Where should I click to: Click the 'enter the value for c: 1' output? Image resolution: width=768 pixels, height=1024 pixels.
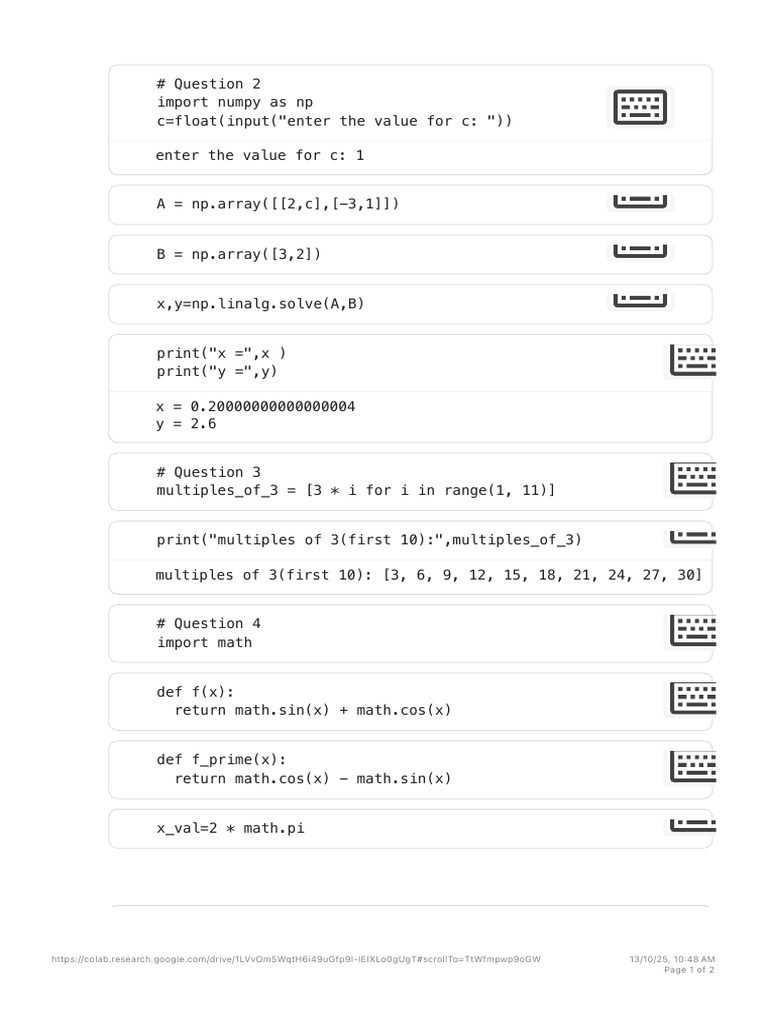click(259, 155)
